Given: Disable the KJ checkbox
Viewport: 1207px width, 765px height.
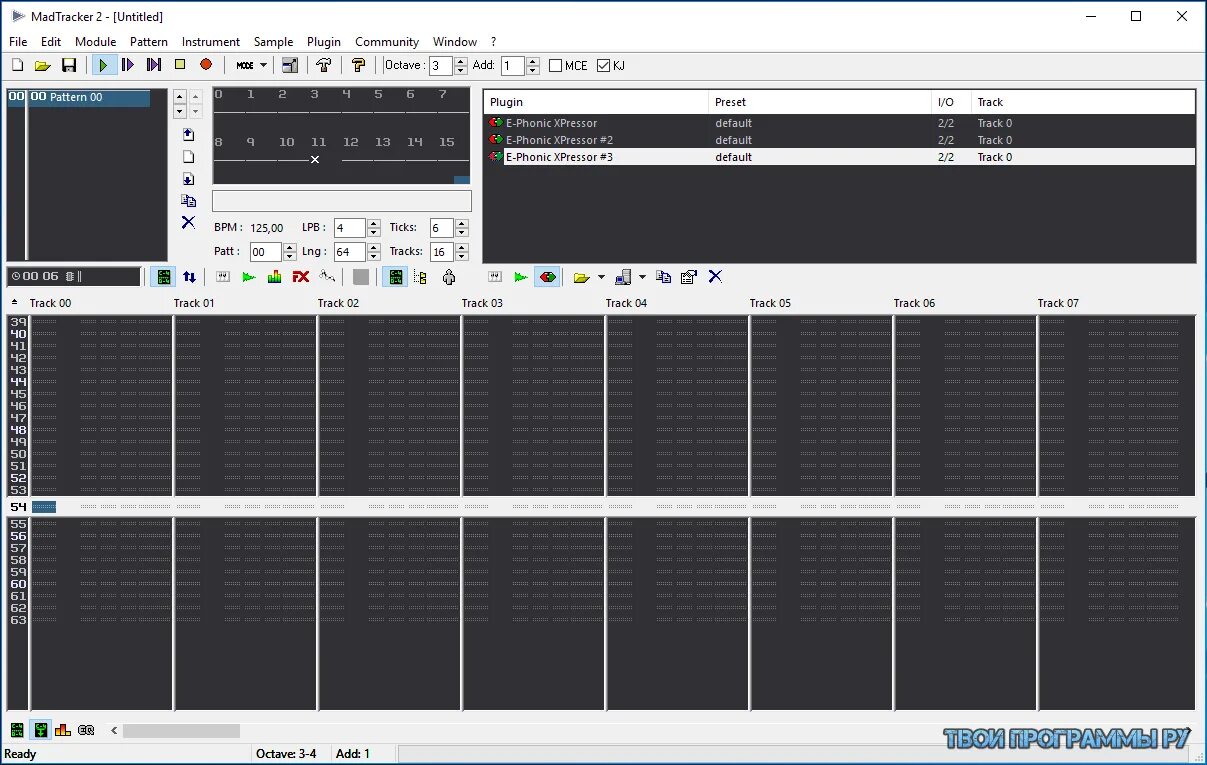Looking at the screenshot, I should [x=604, y=65].
